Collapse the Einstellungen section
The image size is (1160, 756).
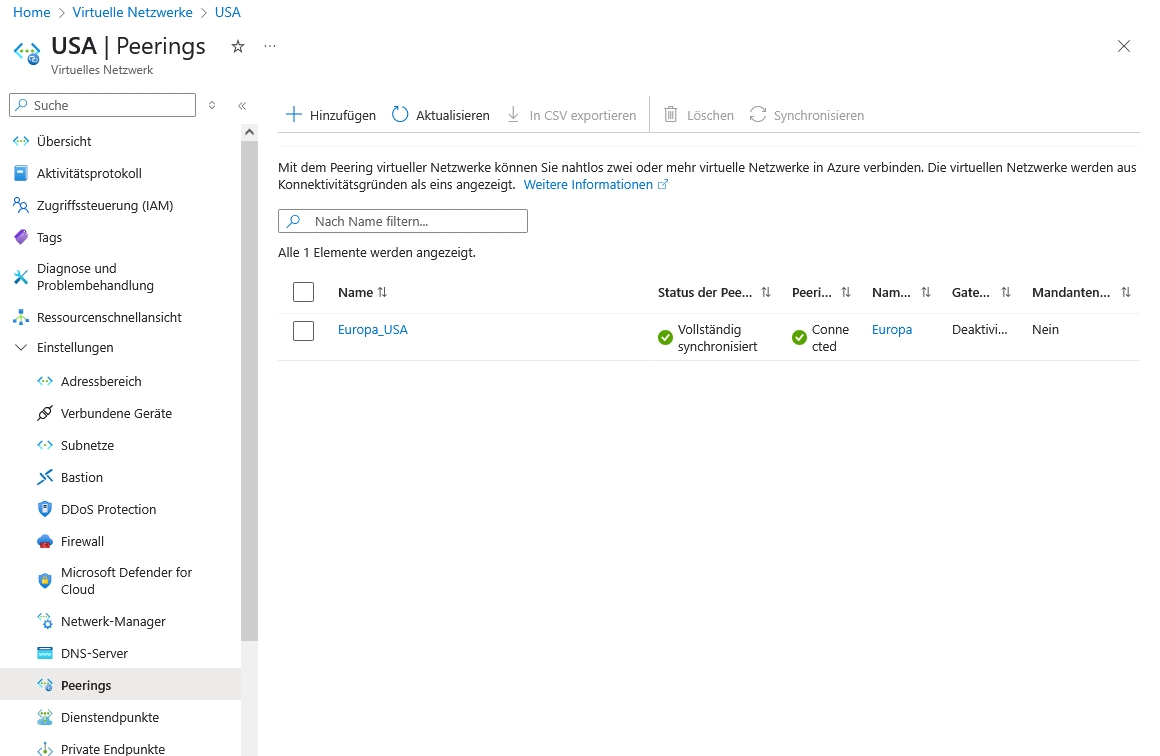[x=20, y=348]
